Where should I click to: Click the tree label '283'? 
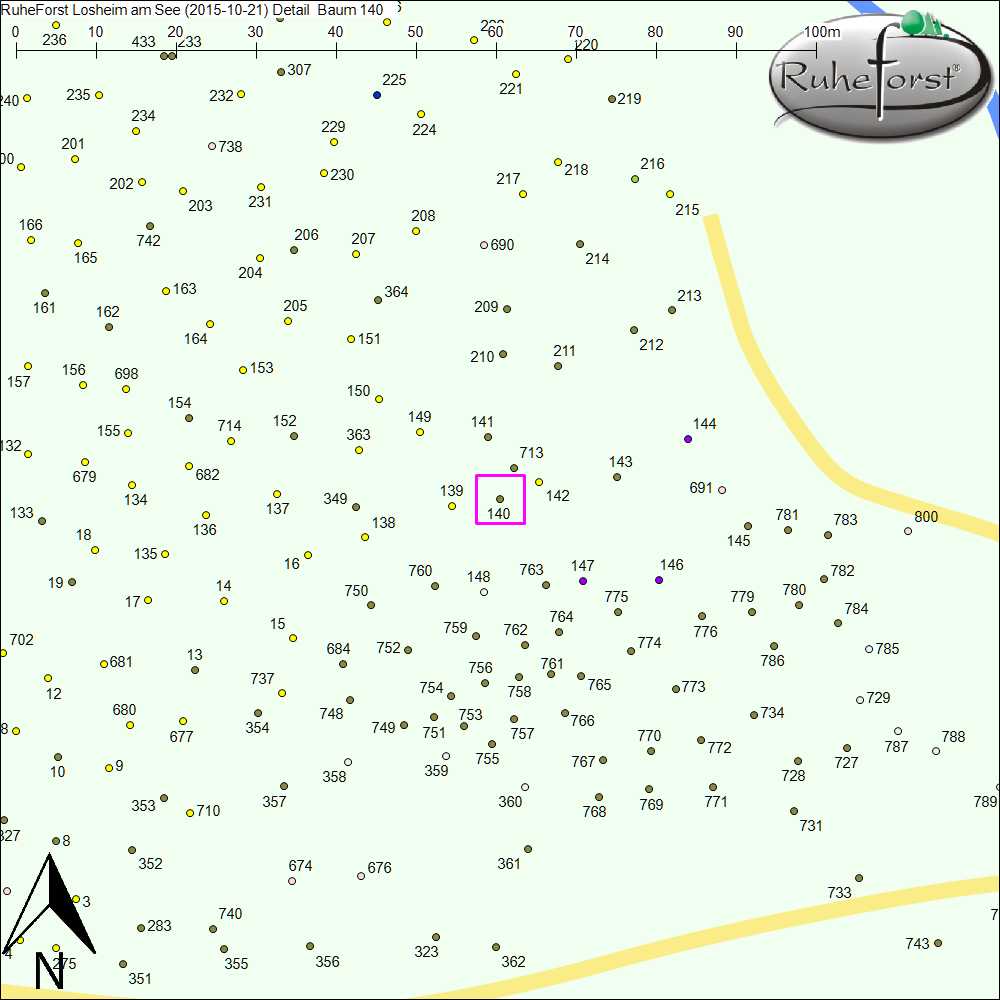pos(159,925)
